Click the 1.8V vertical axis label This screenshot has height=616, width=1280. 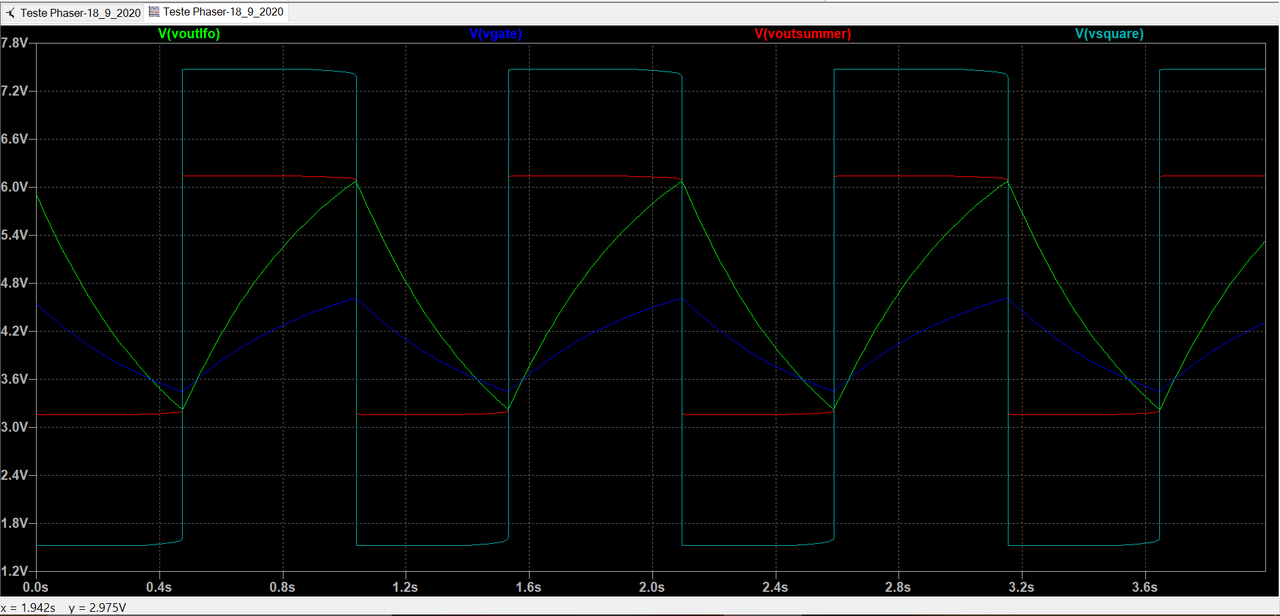click(14, 523)
